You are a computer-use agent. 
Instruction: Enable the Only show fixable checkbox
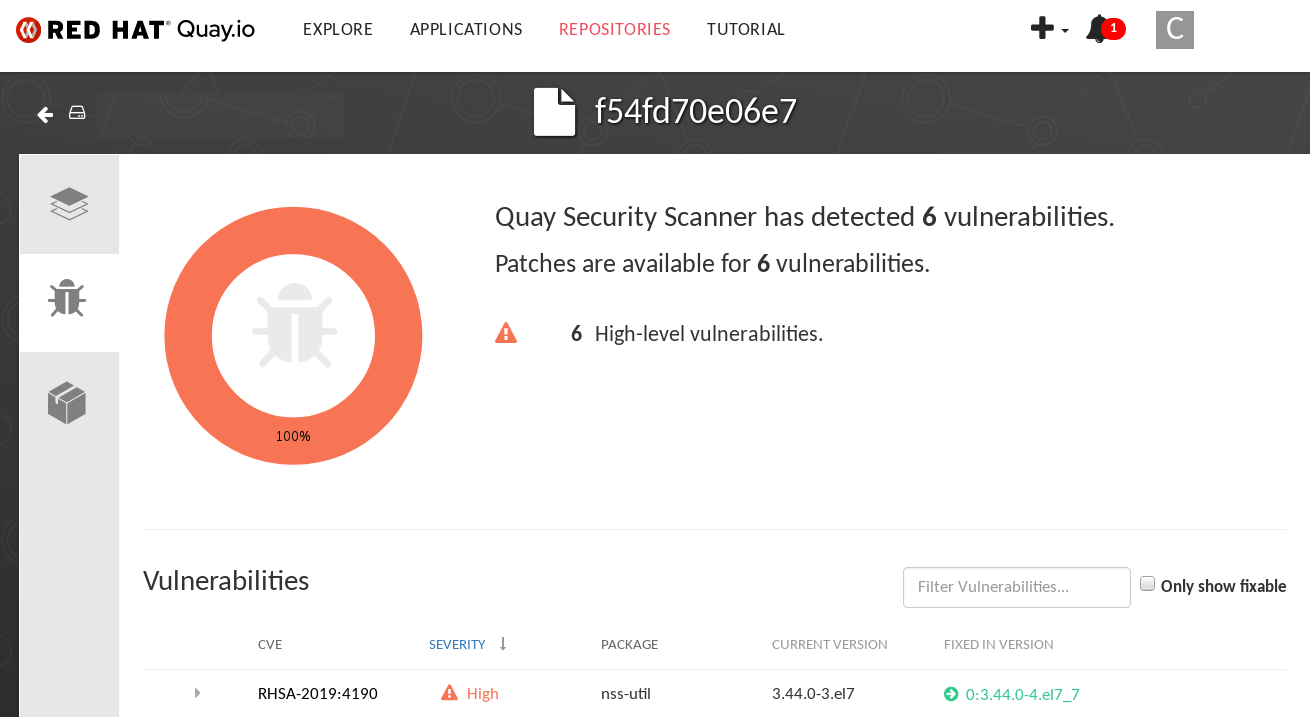tap(1147, 582)
